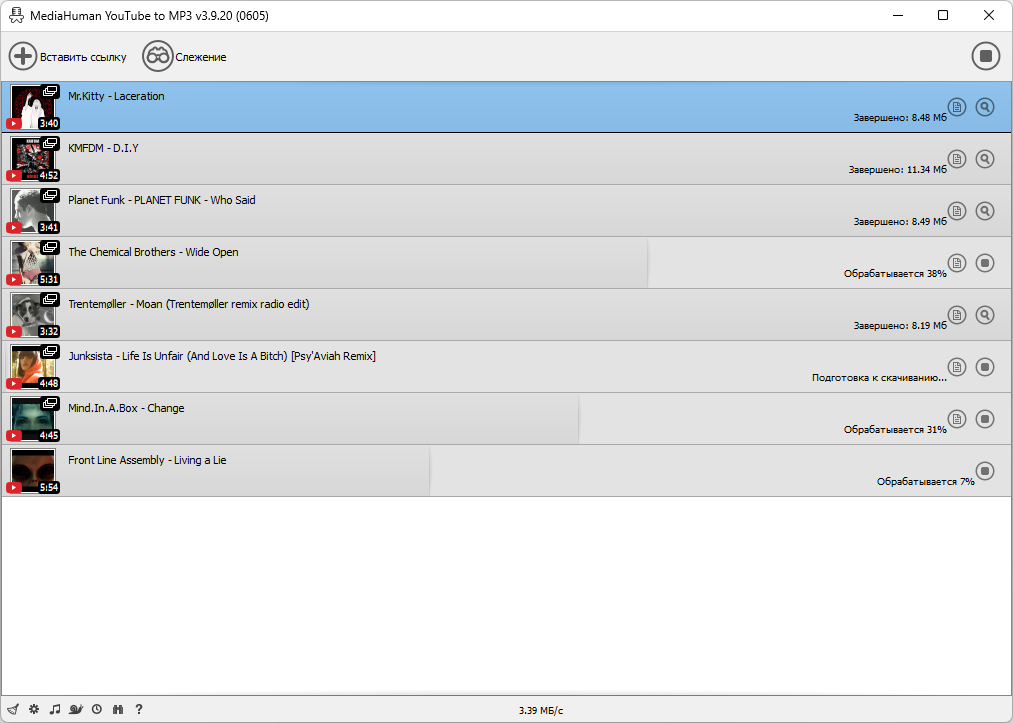This screenshot has width=1013, height=723.
Task: Select Trentemøller - Moan remix radio edit title
Action: click(189, 304)
